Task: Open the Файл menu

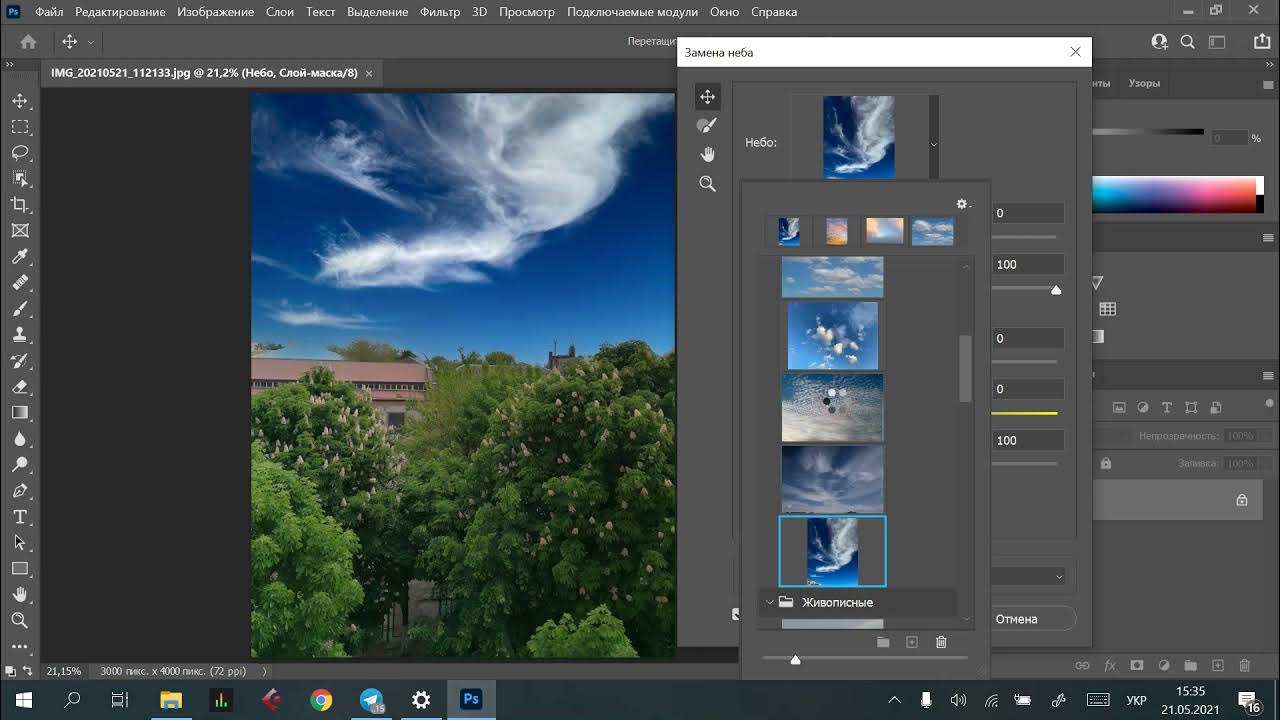Action: pyautogui.click(x=49, y=12)
